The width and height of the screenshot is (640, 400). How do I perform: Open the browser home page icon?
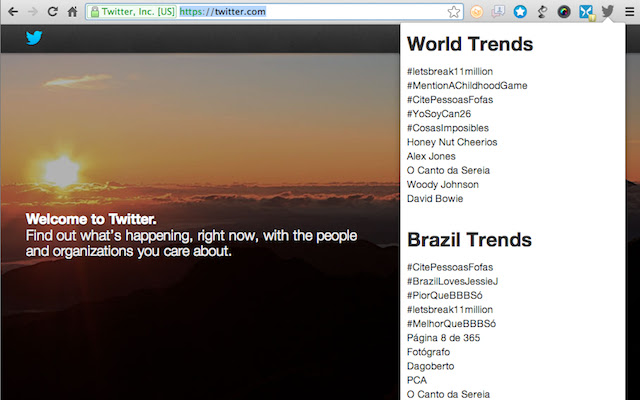tap(72, 11)
